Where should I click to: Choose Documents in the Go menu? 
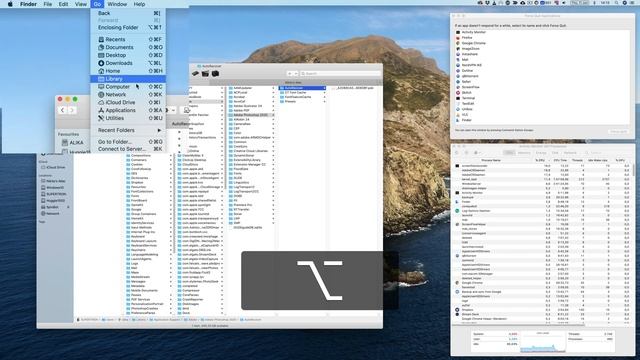click(x=128, y=47)
